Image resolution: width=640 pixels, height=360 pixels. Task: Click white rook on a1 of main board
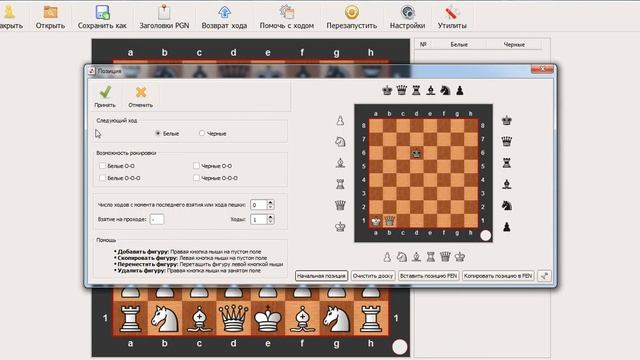[130, 318]
